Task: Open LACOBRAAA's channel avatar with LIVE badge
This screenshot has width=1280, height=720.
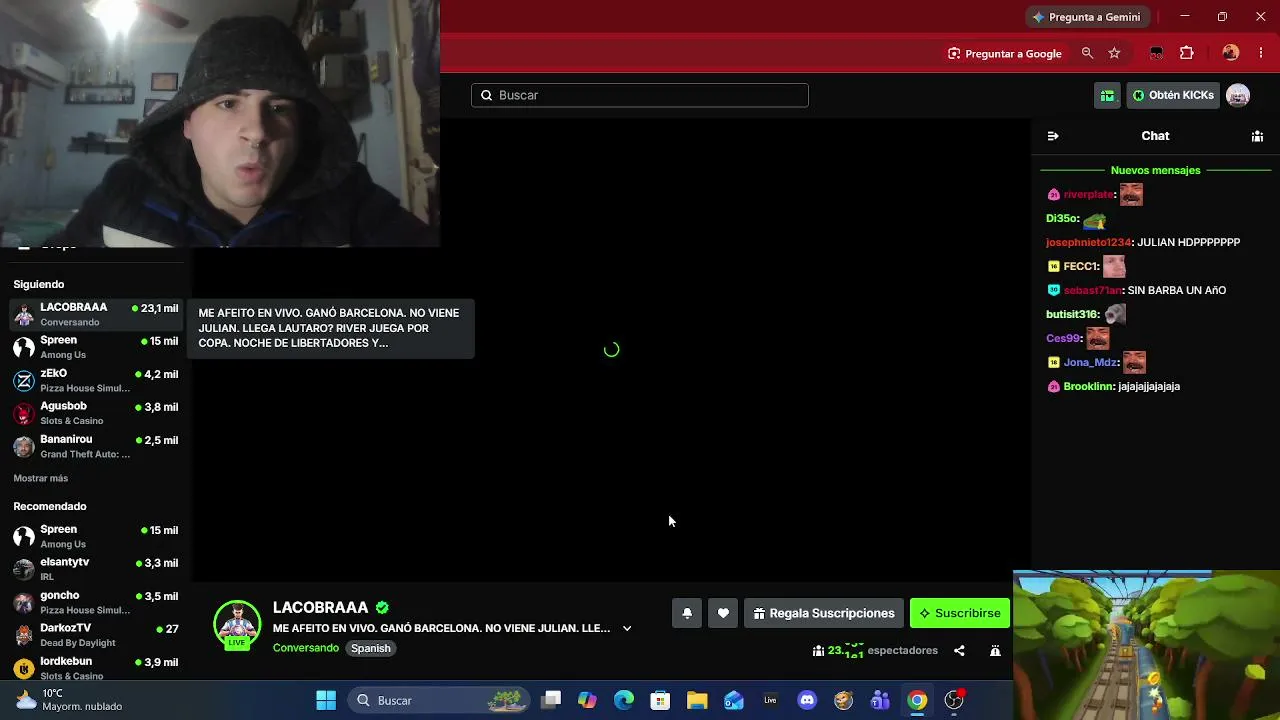Action: [237, 625]
